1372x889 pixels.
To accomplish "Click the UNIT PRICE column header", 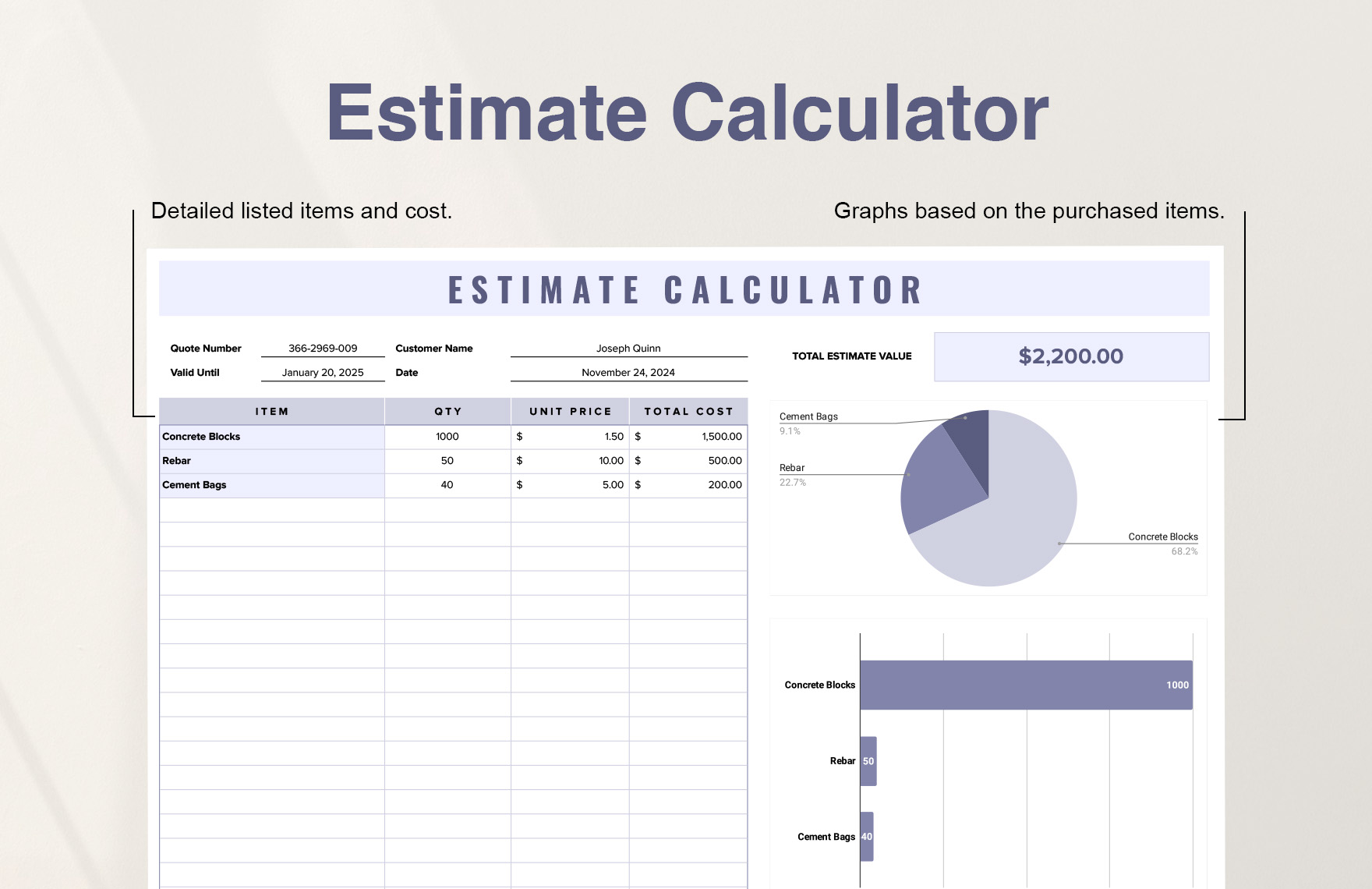I will (x=570, y=412).
